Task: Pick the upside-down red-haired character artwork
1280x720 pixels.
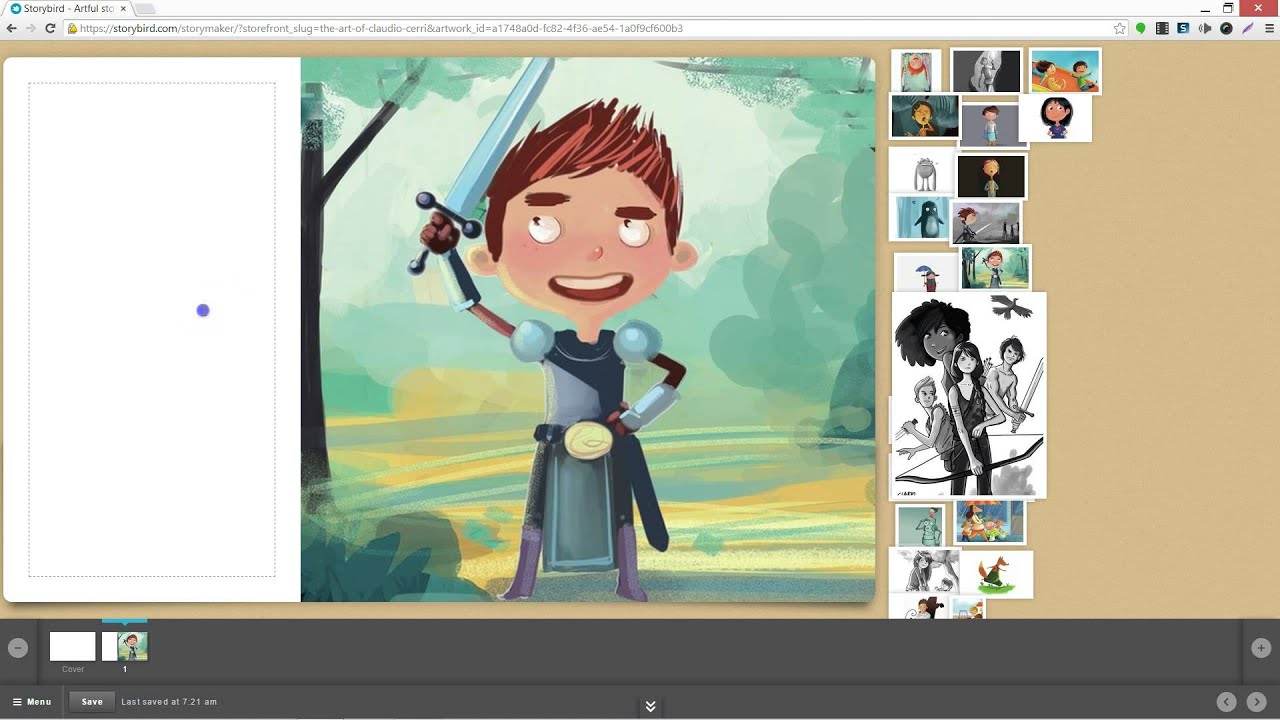Action: [916, 72]
